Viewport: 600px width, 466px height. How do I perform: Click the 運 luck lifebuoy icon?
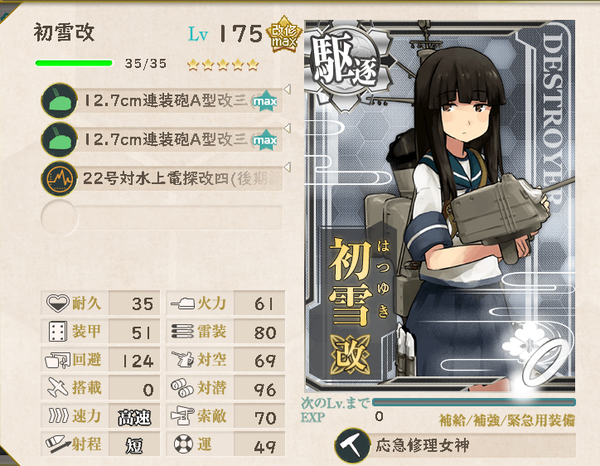tap(183, 444)
